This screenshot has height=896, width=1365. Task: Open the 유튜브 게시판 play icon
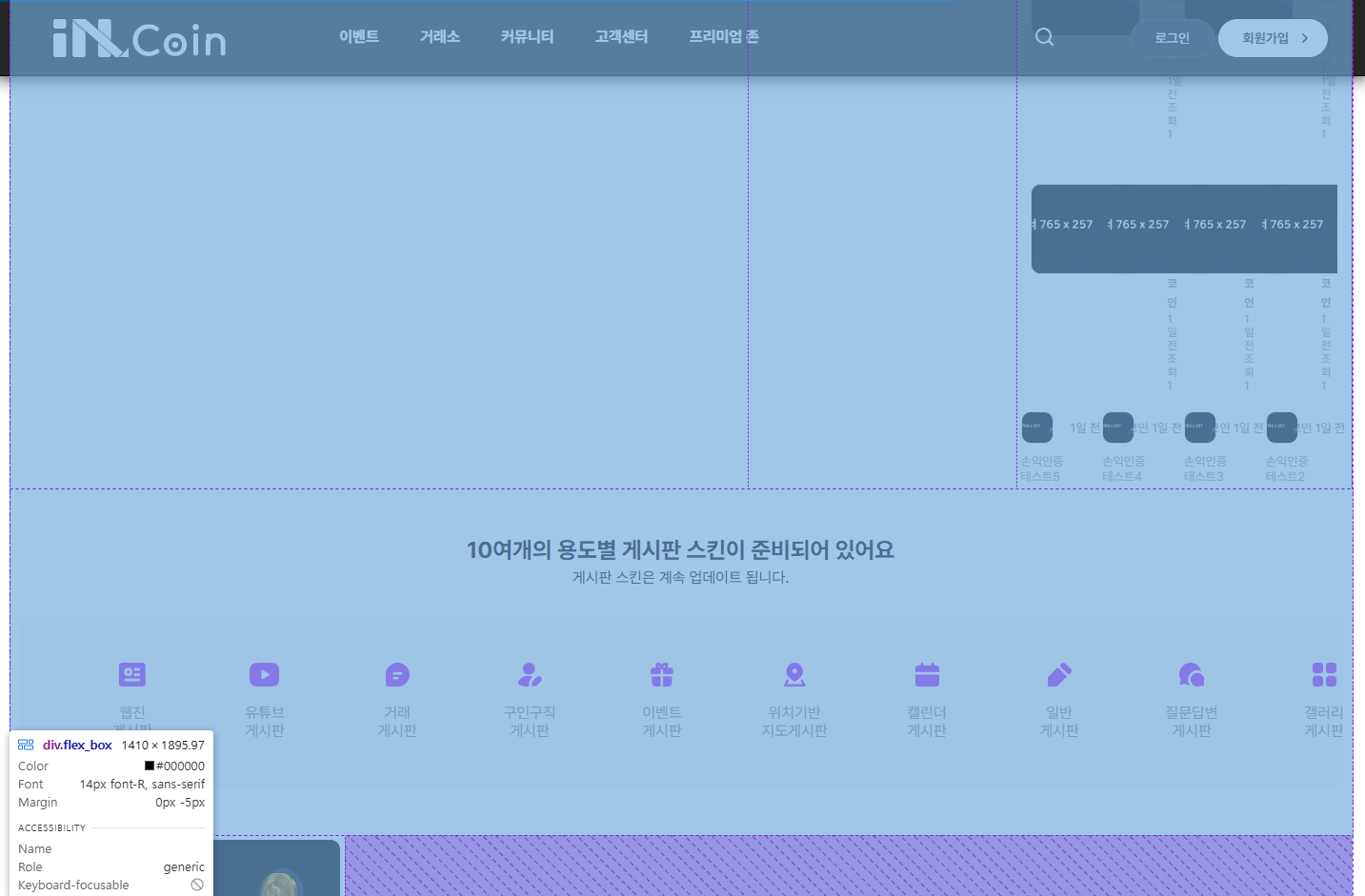click(x=264, y=674)
